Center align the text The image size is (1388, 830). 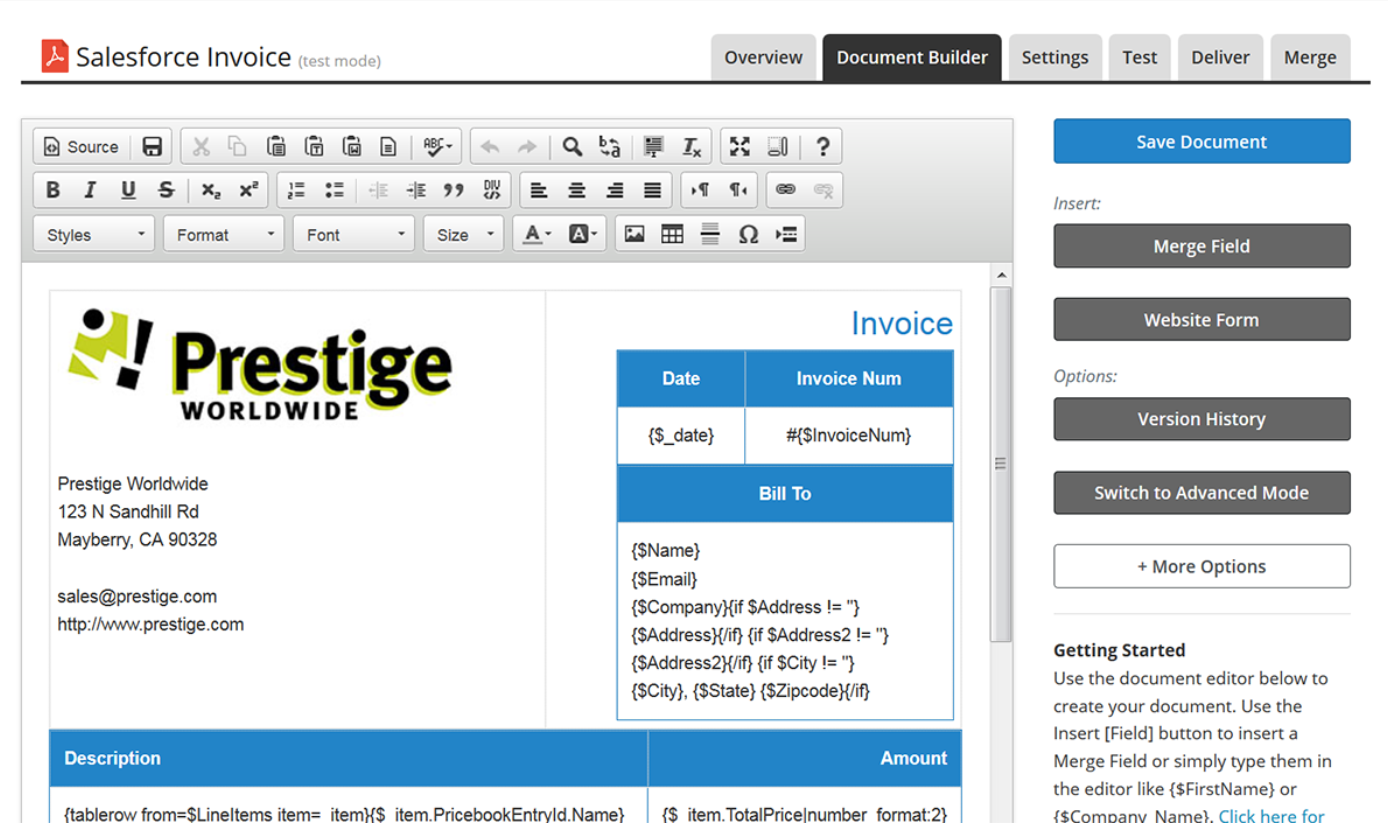point(577,190)
